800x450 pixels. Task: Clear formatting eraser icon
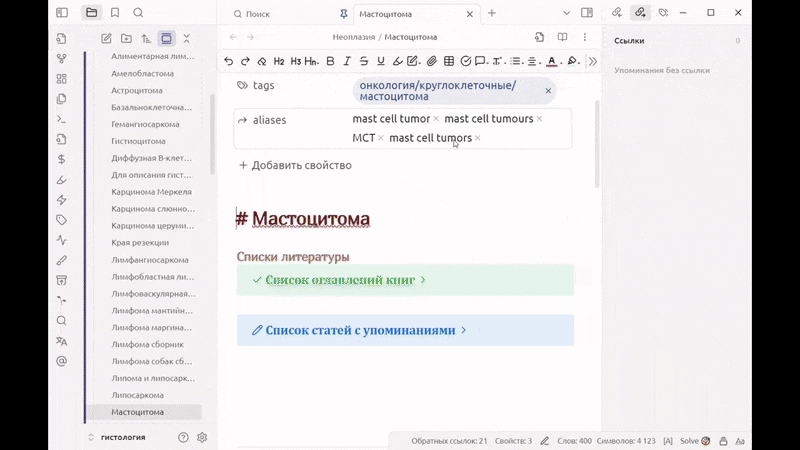(x=262, y=61)
